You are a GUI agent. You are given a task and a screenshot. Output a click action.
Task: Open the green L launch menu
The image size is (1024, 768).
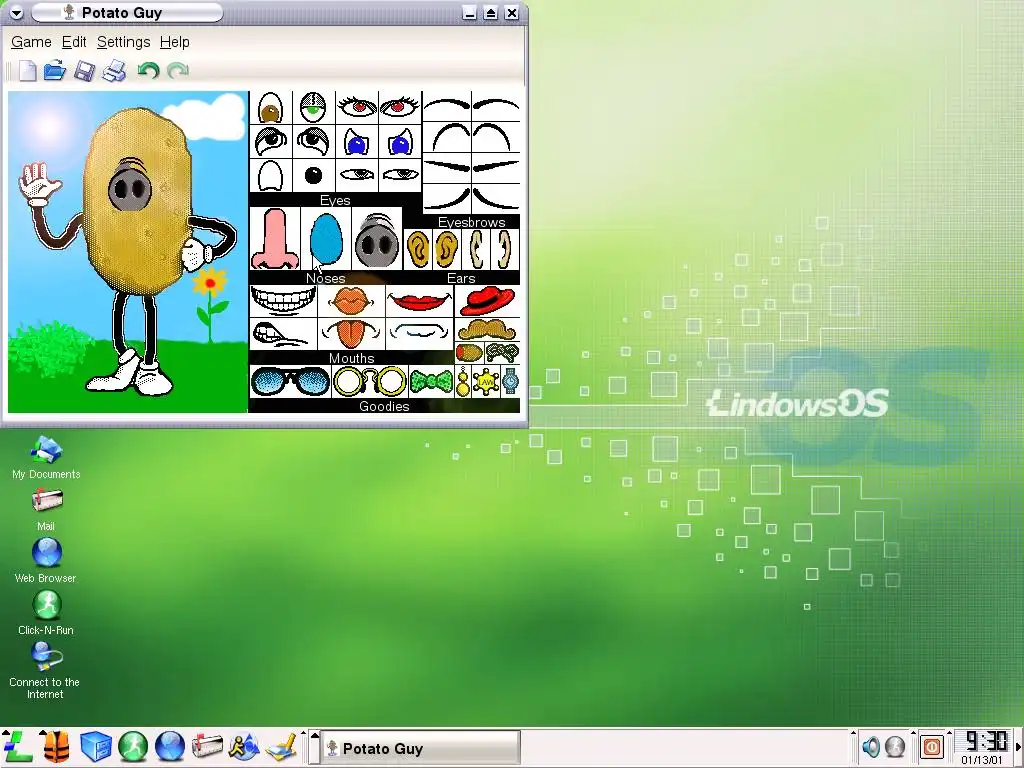pyautogui.click(x=18, y=746)
